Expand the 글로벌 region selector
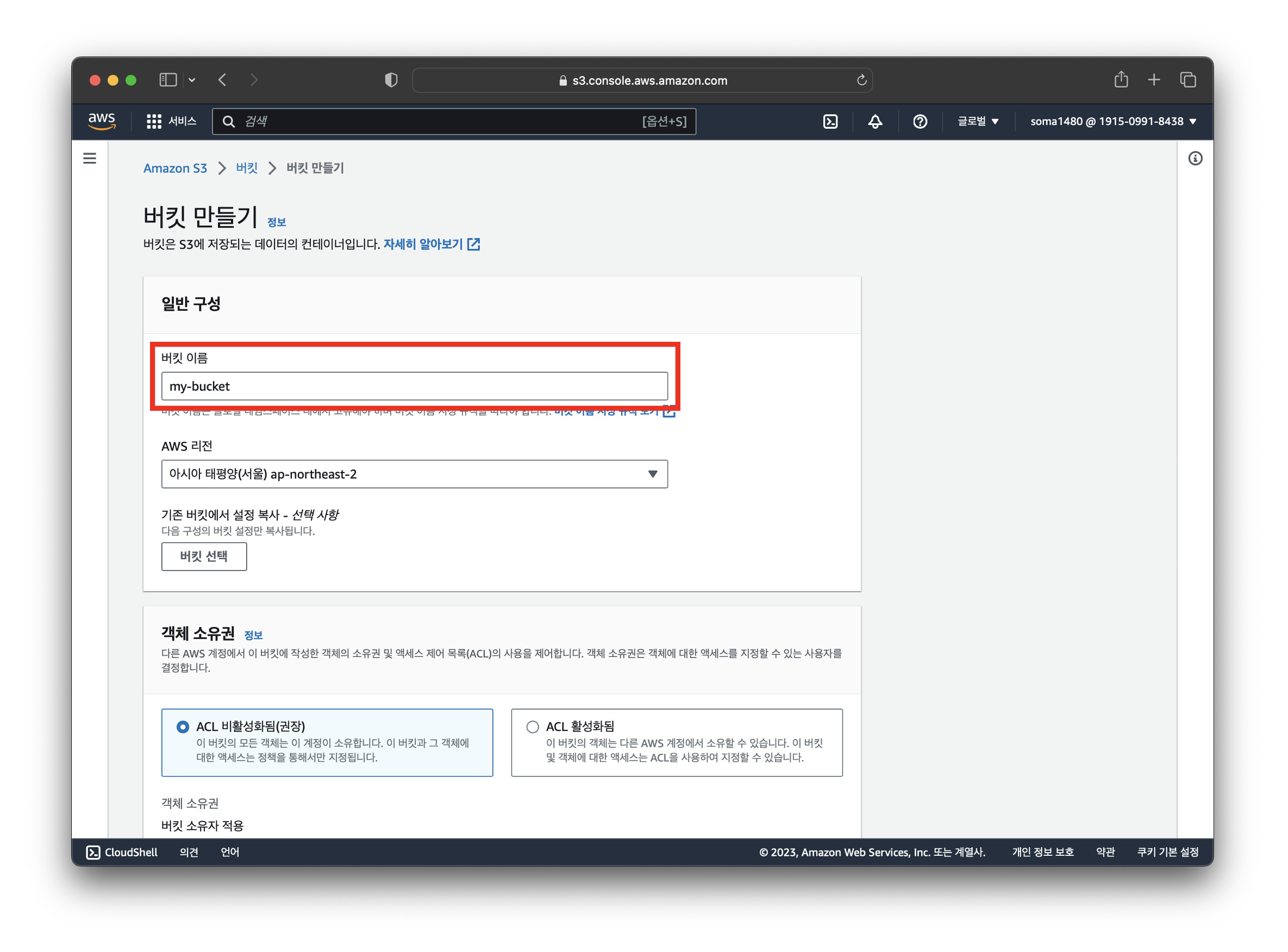The width and height of the screenshot is (1288, 952). tap(977, 122)
